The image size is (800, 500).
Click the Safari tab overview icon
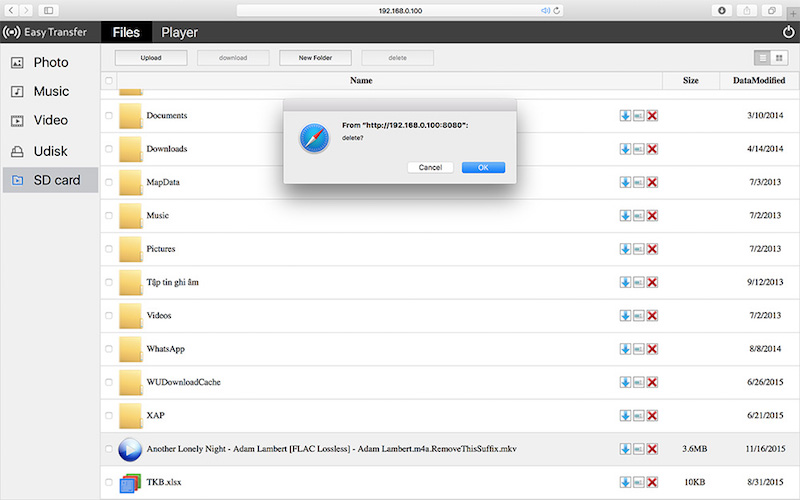tap(771, 10)
